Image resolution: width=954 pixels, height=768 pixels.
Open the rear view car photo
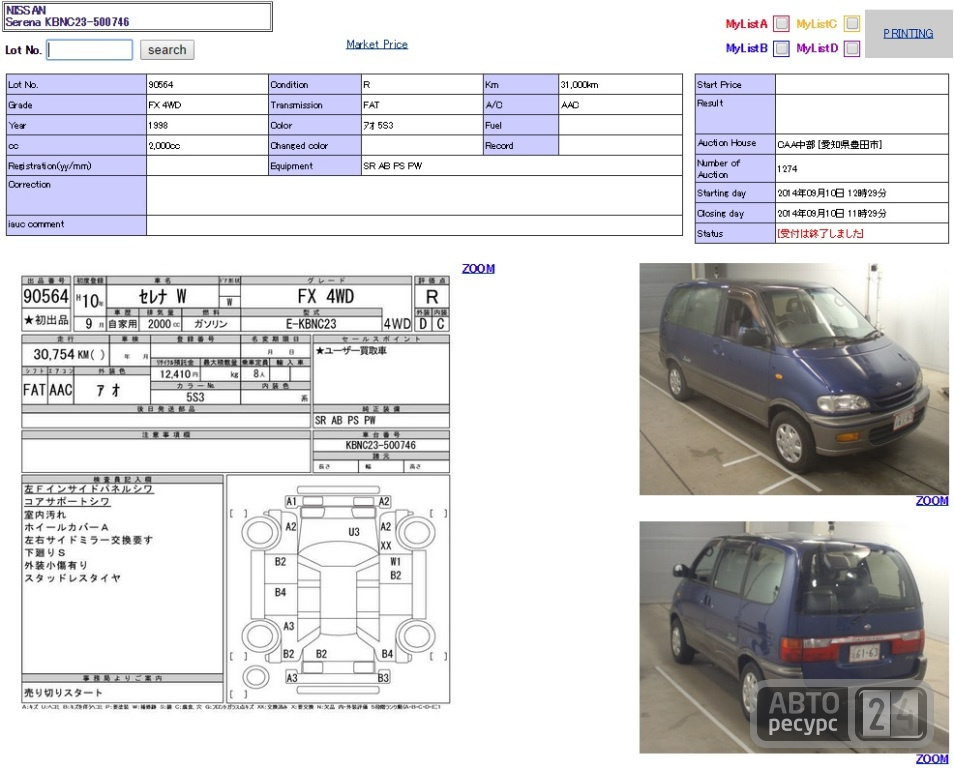pos(793,637)
